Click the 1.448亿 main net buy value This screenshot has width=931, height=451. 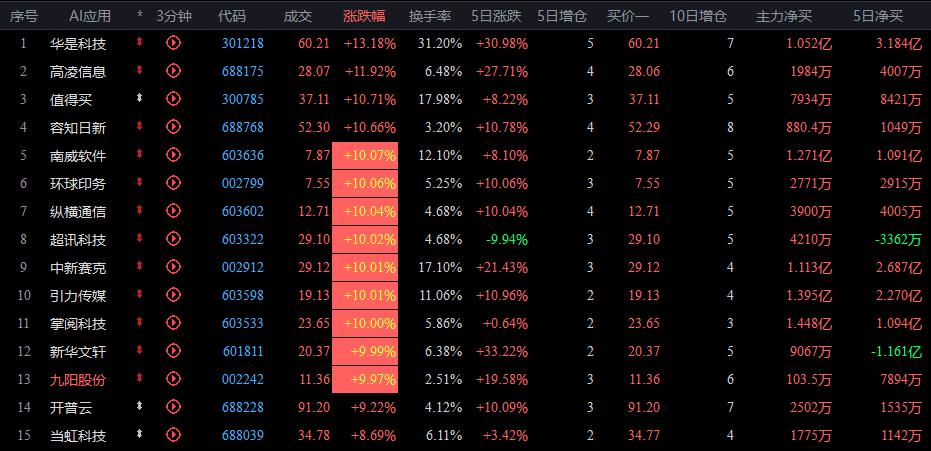(x=808, y=323)
